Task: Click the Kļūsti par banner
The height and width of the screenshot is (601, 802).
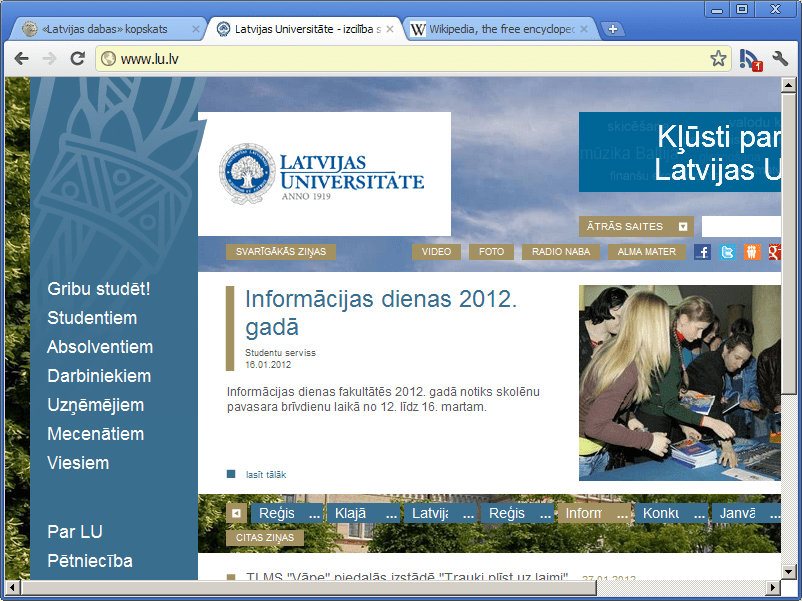Action: pos(680,152)
